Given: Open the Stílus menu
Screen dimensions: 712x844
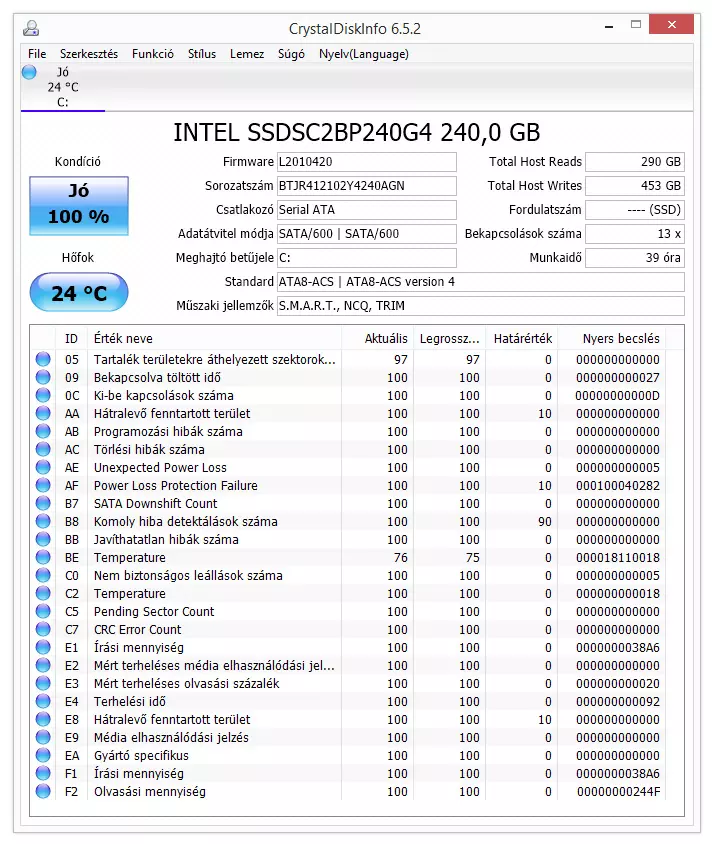Looking at the screenshot, I should [x=202, y=54].
